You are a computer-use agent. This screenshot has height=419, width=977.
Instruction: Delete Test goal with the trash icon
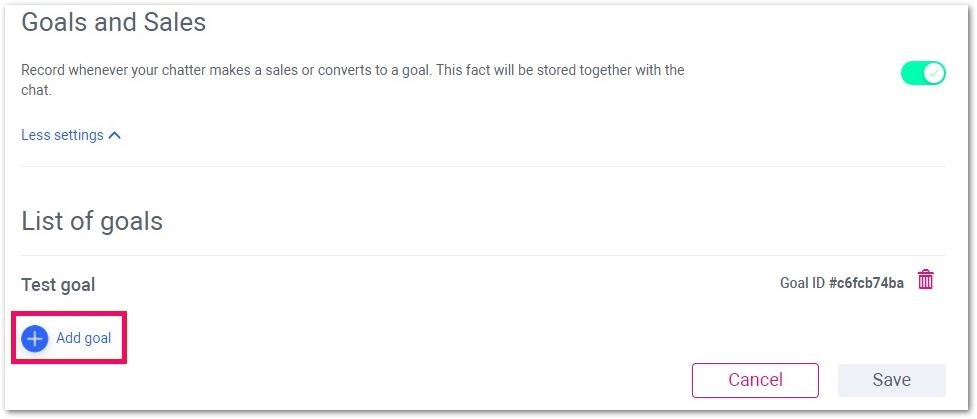926,279
